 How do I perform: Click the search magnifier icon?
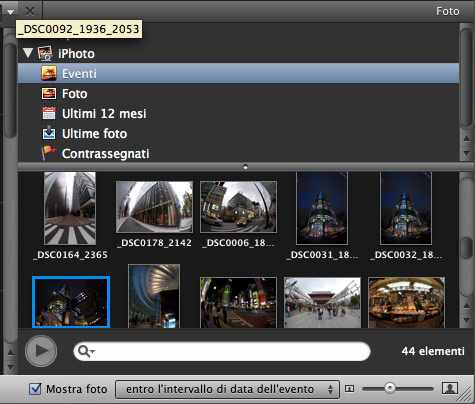pyautogui.click(x=85, y=351)
